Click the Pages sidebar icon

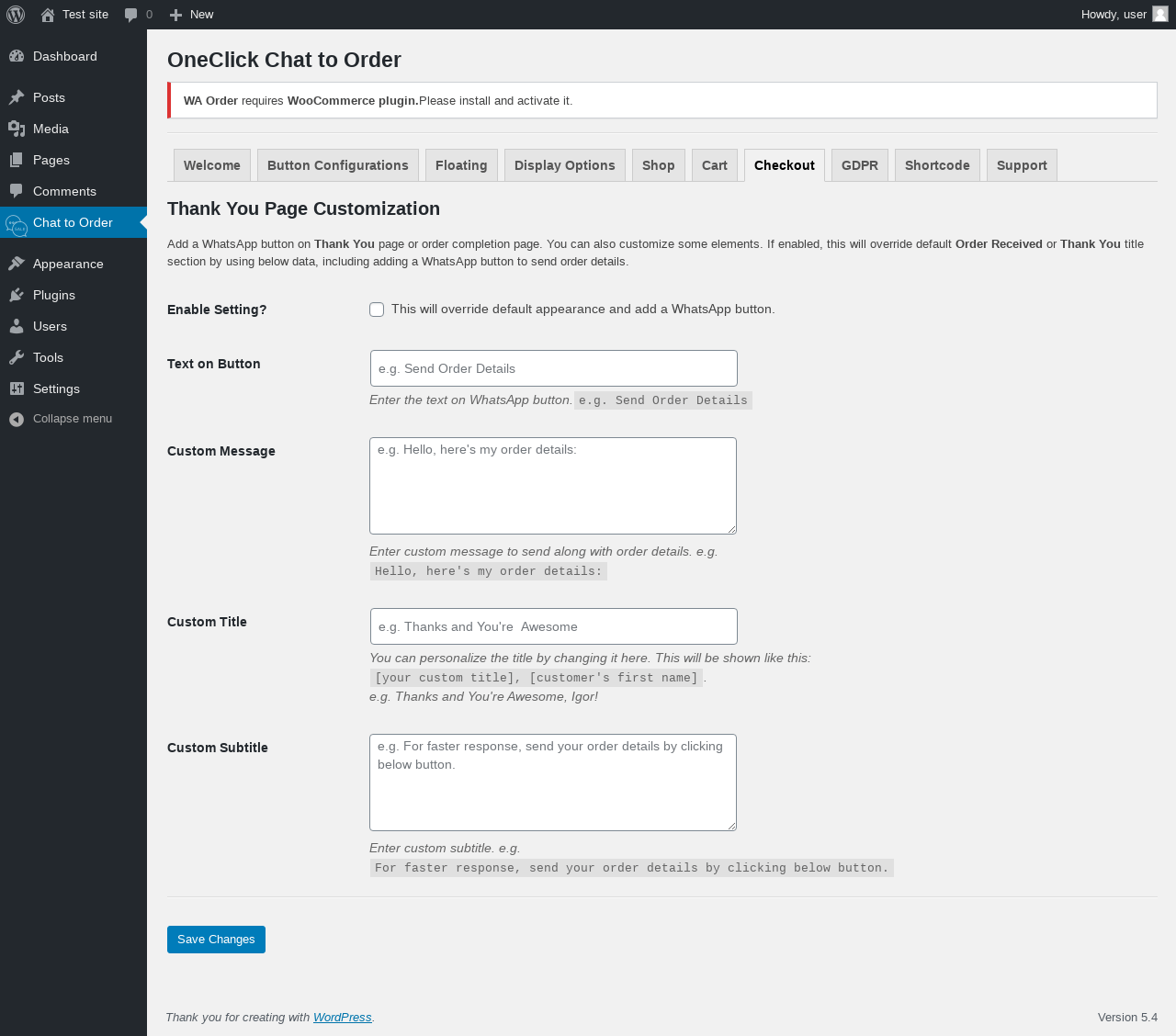pyautogui.click(x=17, y=160)
